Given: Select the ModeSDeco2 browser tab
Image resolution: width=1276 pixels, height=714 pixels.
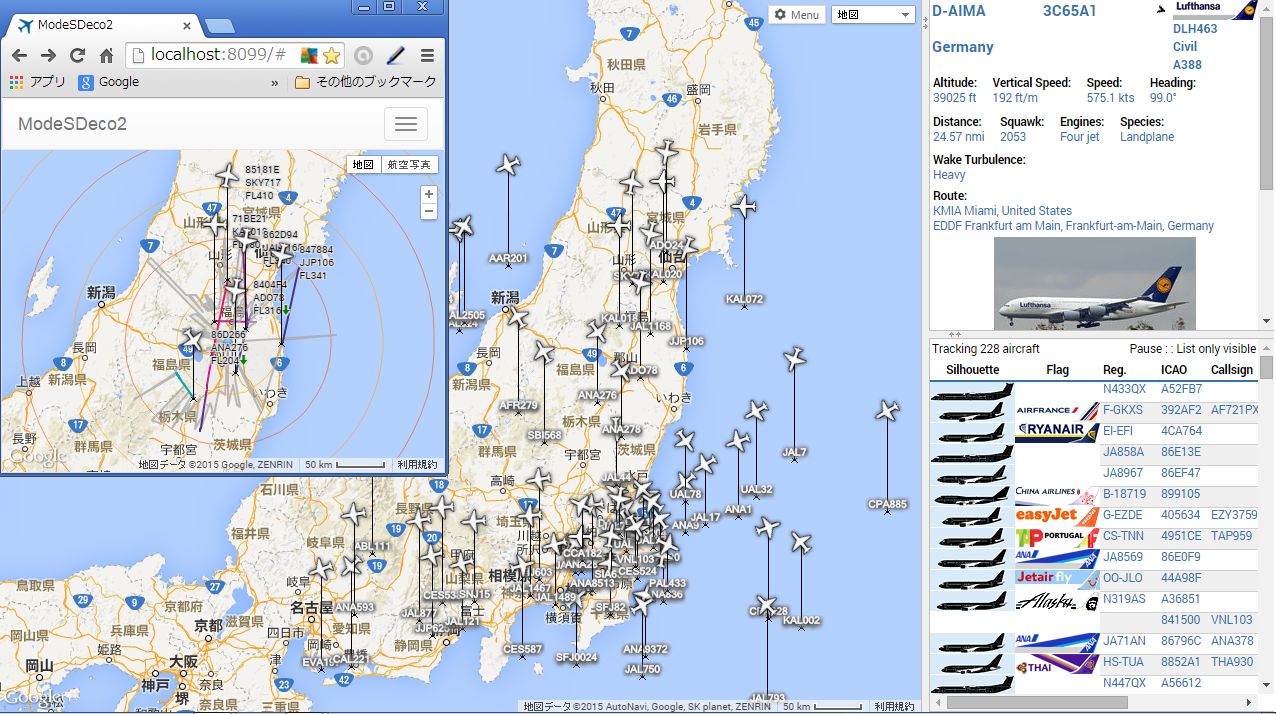Looking at the screenshot, I should pyautogui.click(x=104, y=26).
